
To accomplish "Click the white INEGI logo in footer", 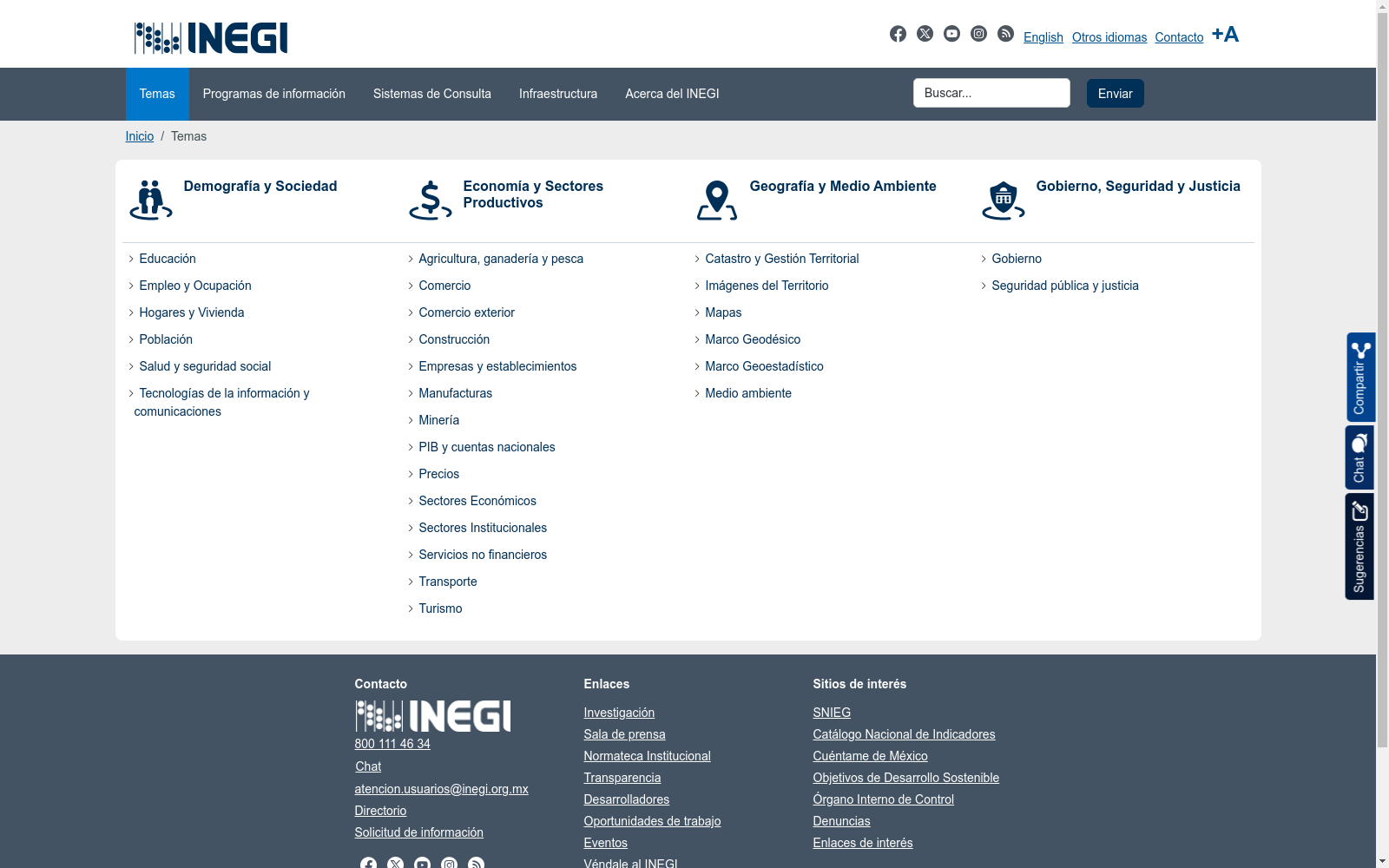I will pos(432,716).
